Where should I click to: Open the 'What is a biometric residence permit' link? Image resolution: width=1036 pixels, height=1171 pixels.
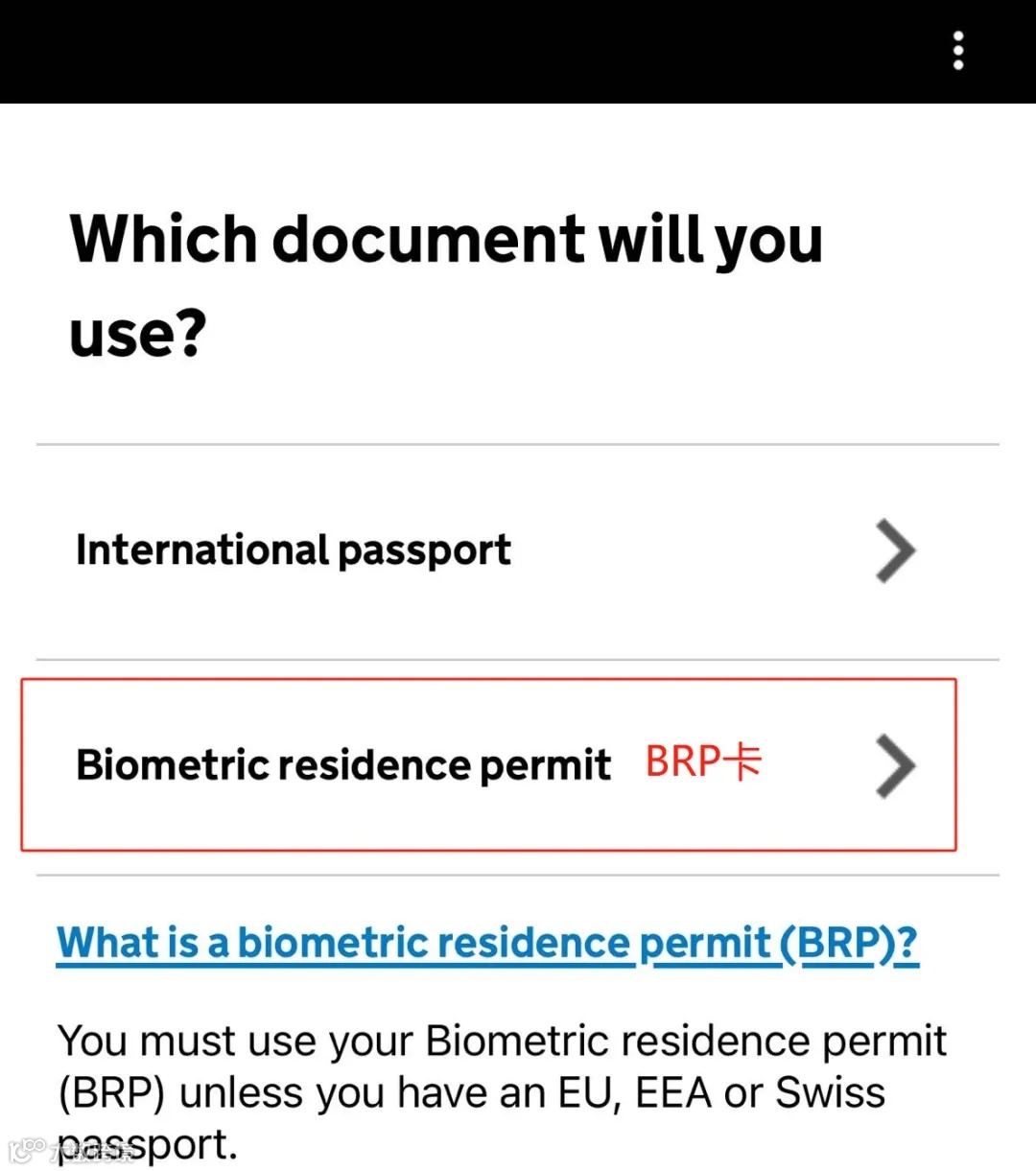487,944
